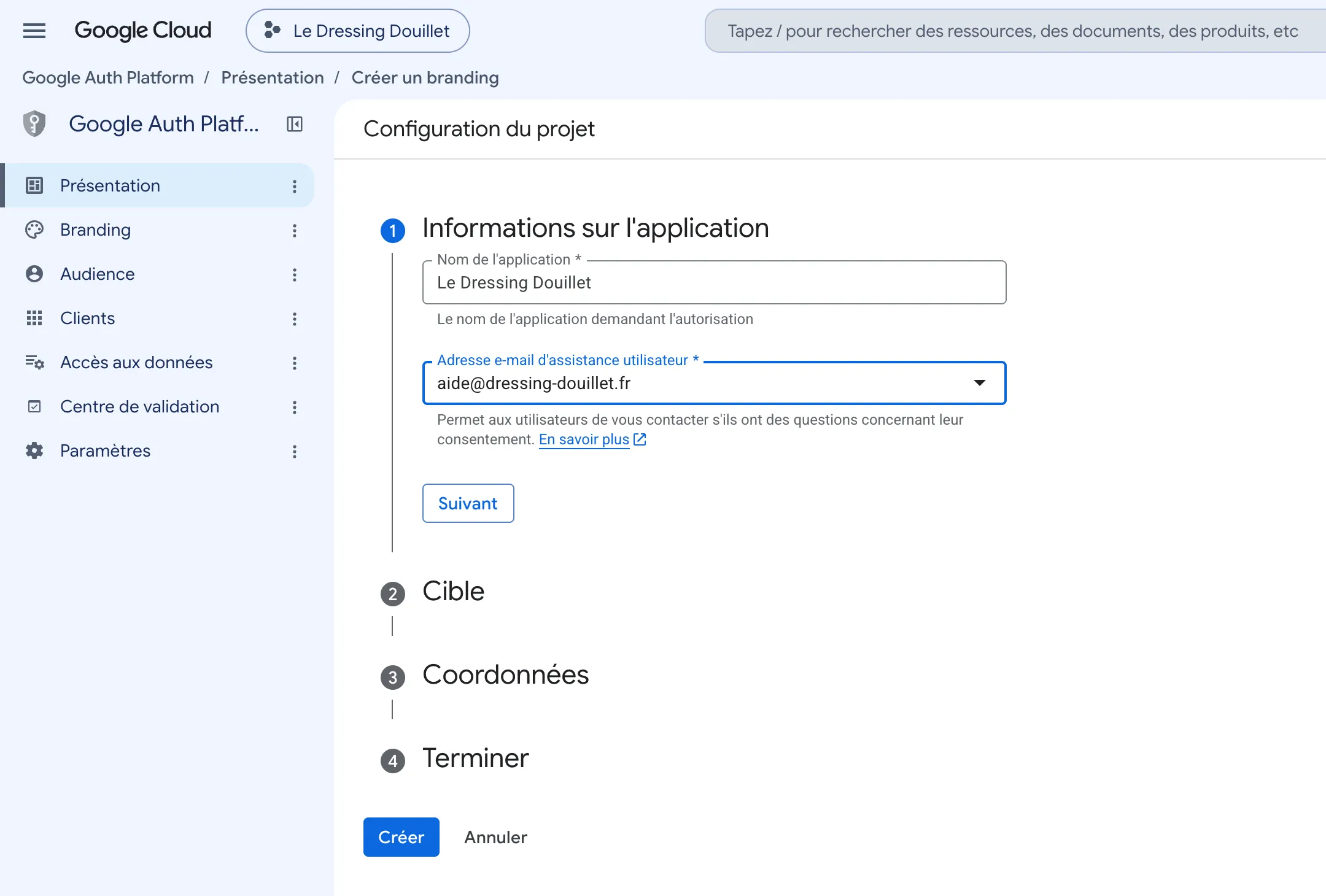
Task: Click step 3 number circle
Action: click(393, 678)
